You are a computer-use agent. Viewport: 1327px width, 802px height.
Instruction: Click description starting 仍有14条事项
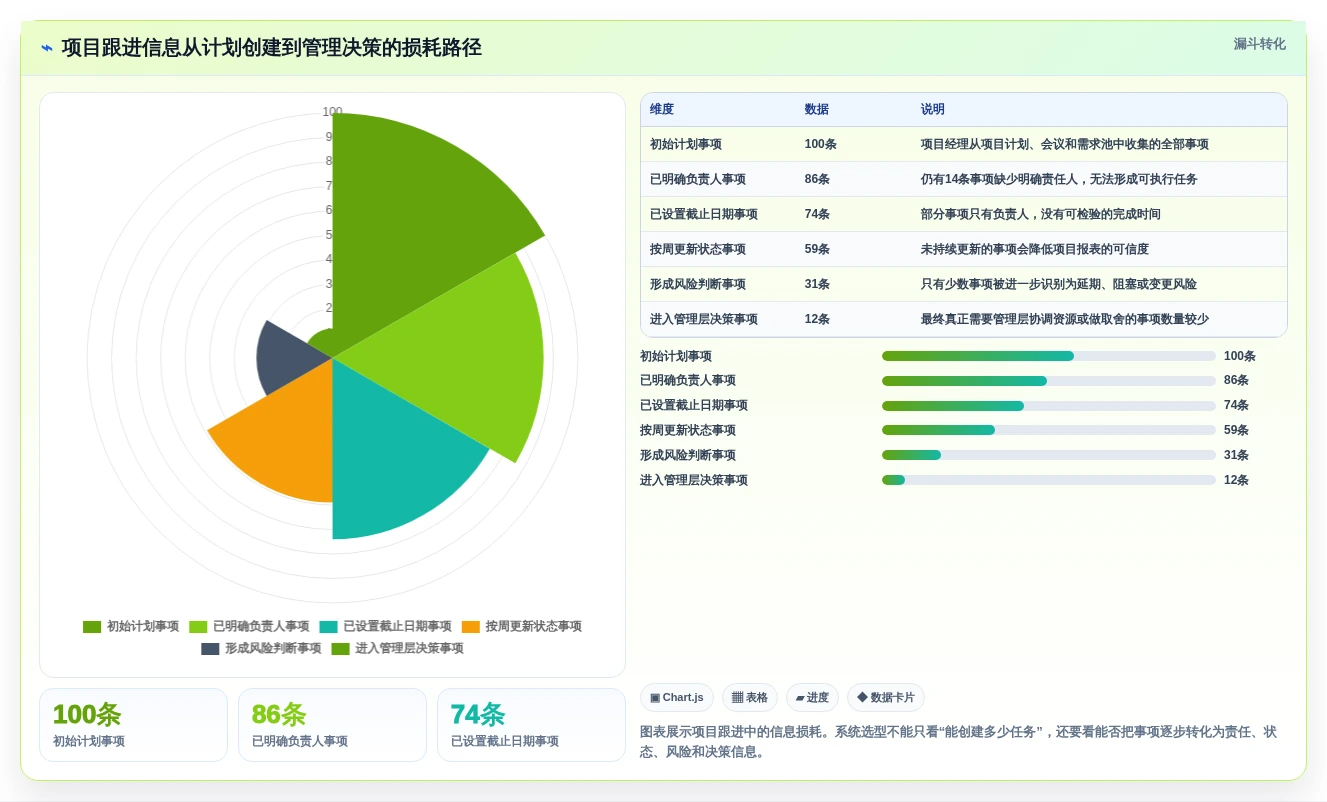click(x=1059, y=180)
